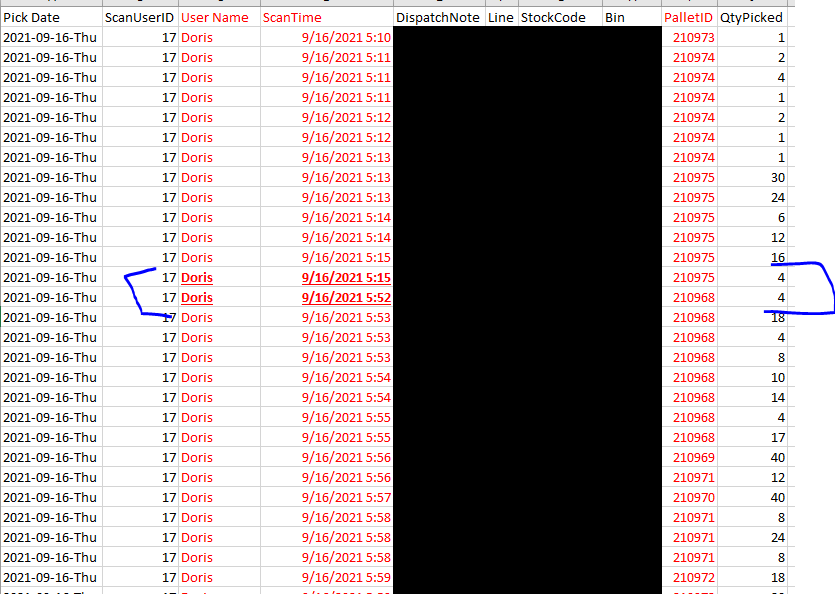The height and width of the screenshot is (594, 835).
Task: Select PalletID cell 210973
Action: pyautogui.click(x=690, y=38)
